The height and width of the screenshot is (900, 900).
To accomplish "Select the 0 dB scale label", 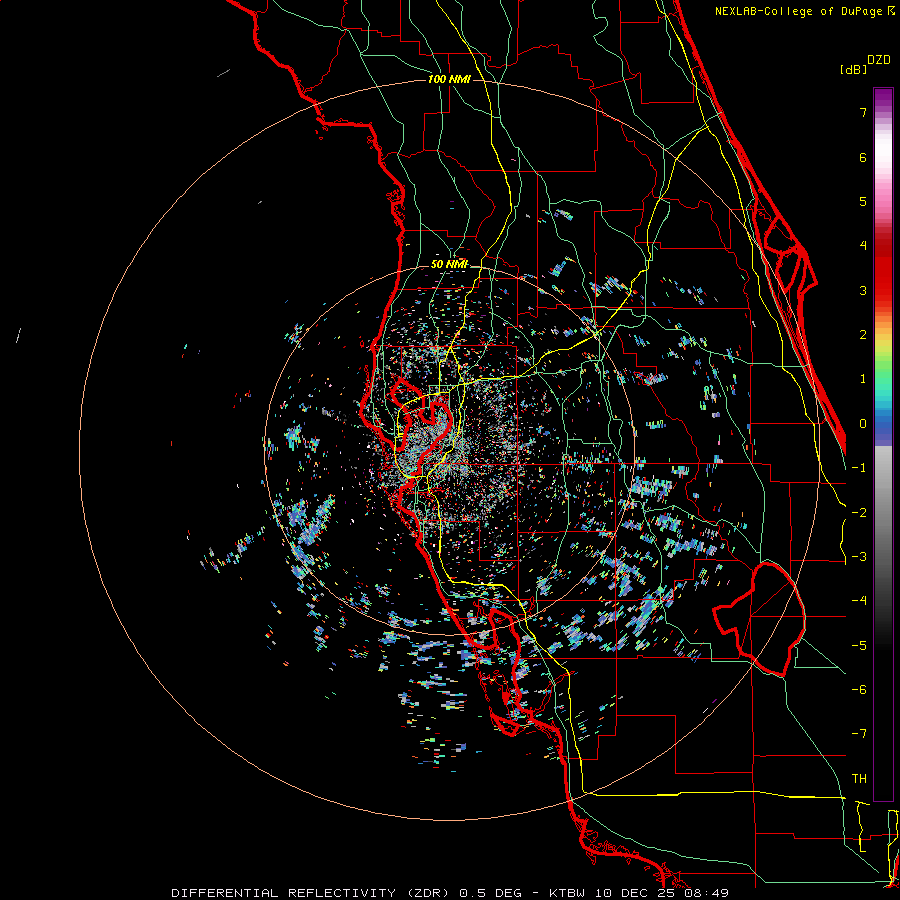I will tap(863, 424).
